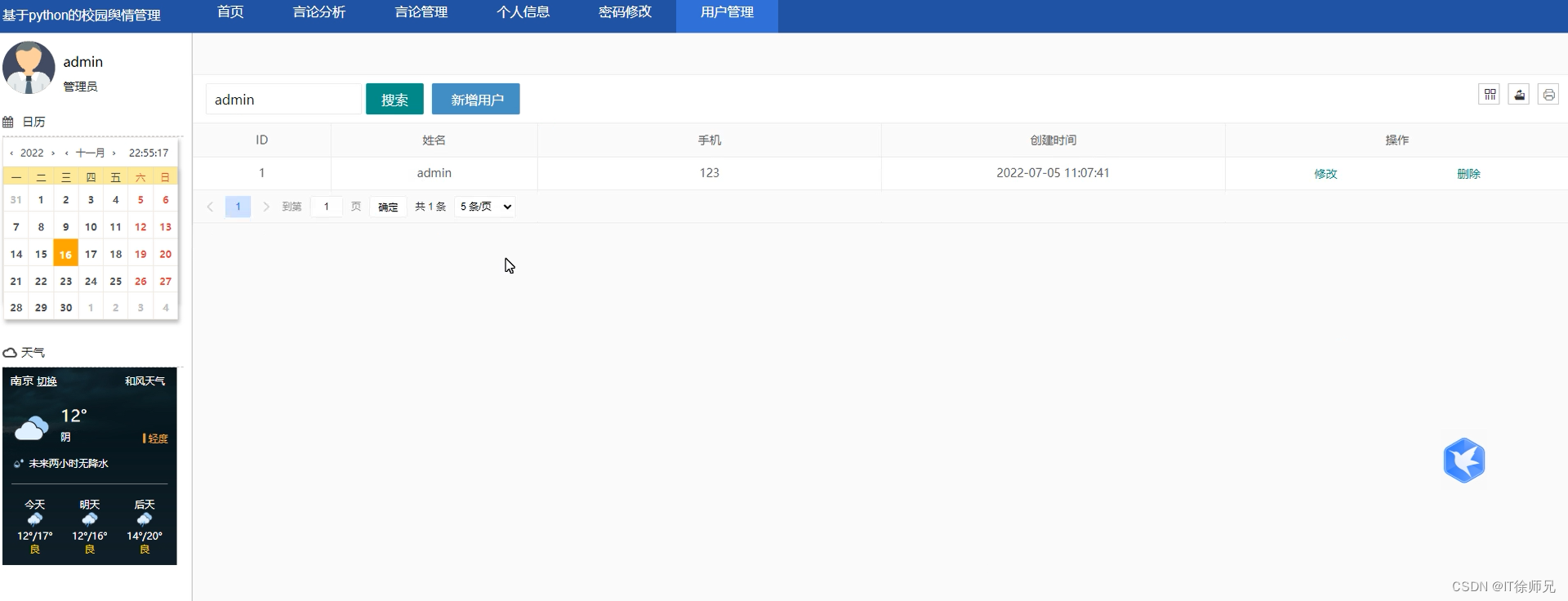The width and height of the screenshot is (1568, 601).
Task: Click the page number jump input
Action: 327,207
